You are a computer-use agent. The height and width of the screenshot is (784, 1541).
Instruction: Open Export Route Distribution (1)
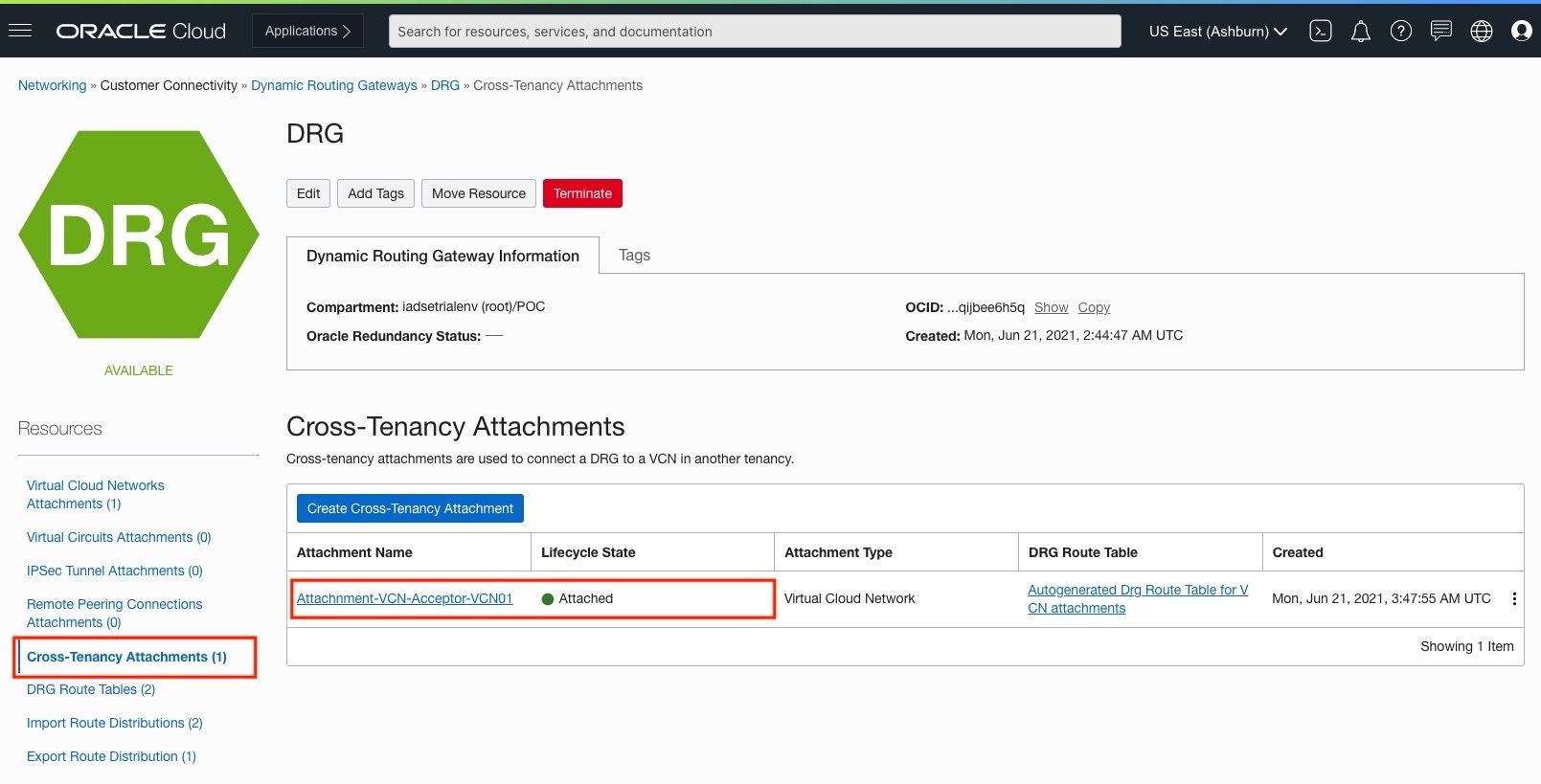coord(111,756)
